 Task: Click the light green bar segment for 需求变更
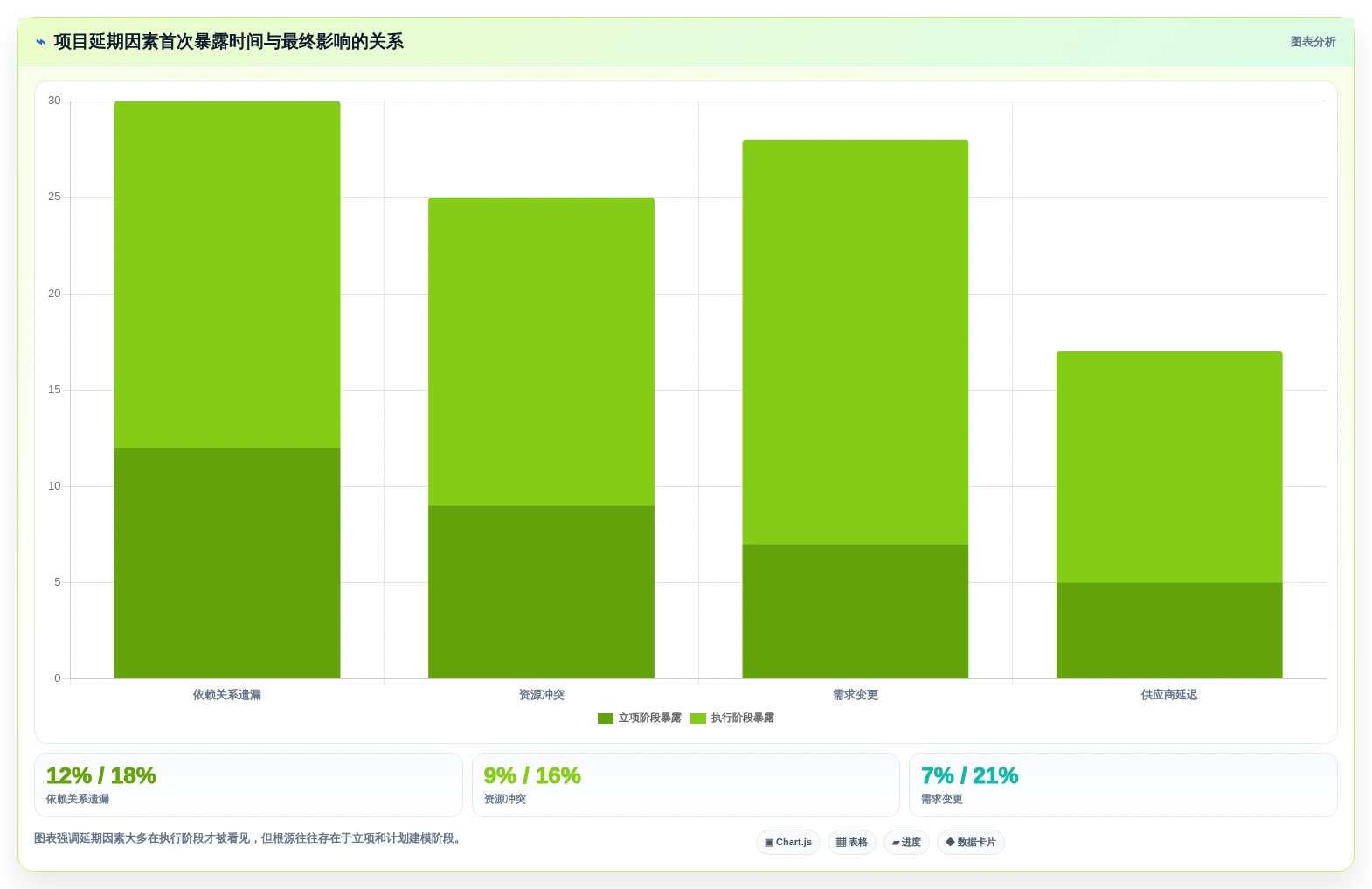pos(856,342)
